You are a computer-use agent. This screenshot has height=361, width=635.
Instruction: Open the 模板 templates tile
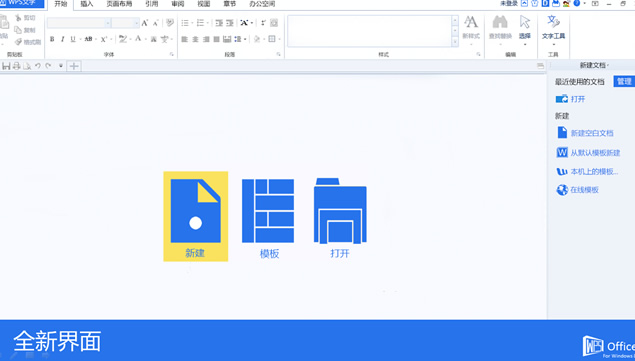[268, 218]
